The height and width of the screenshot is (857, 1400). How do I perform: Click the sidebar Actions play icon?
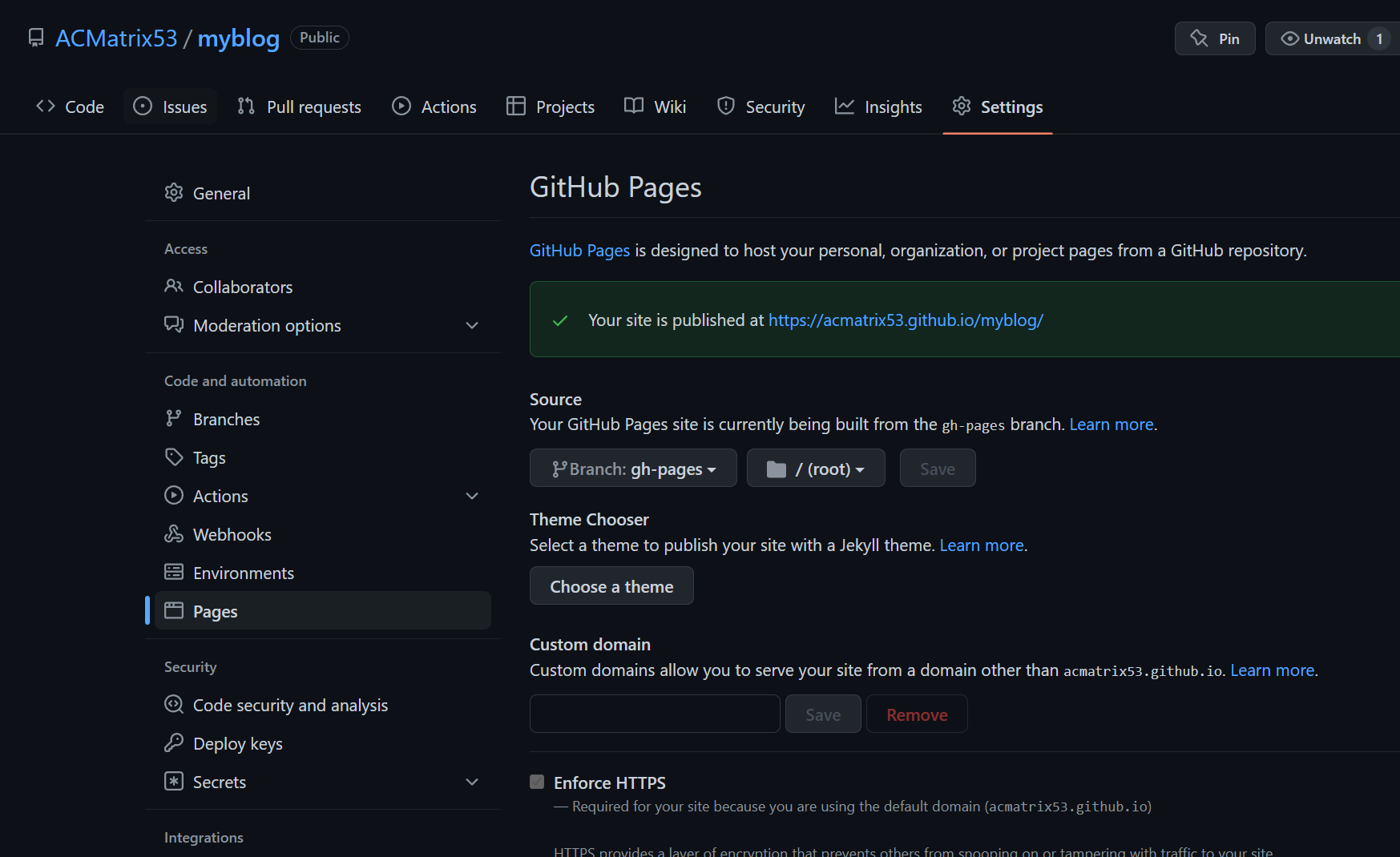point(174,495)
